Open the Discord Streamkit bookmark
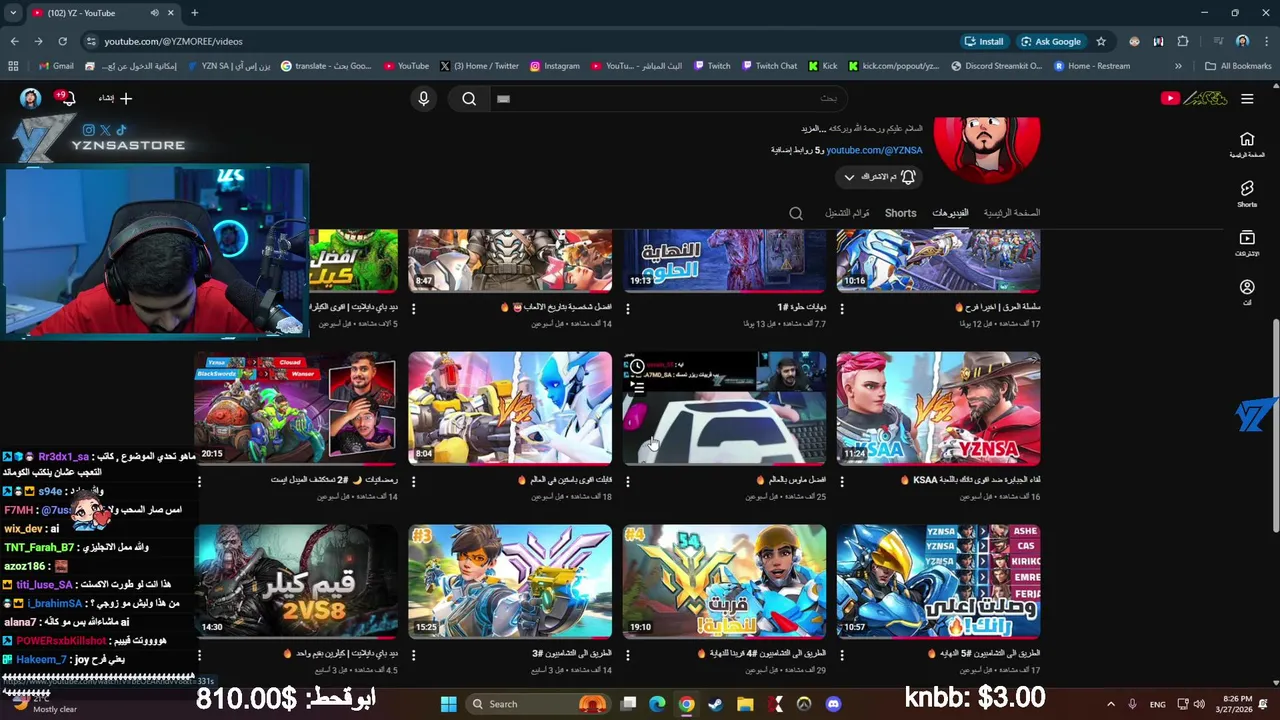 (996, 66)
